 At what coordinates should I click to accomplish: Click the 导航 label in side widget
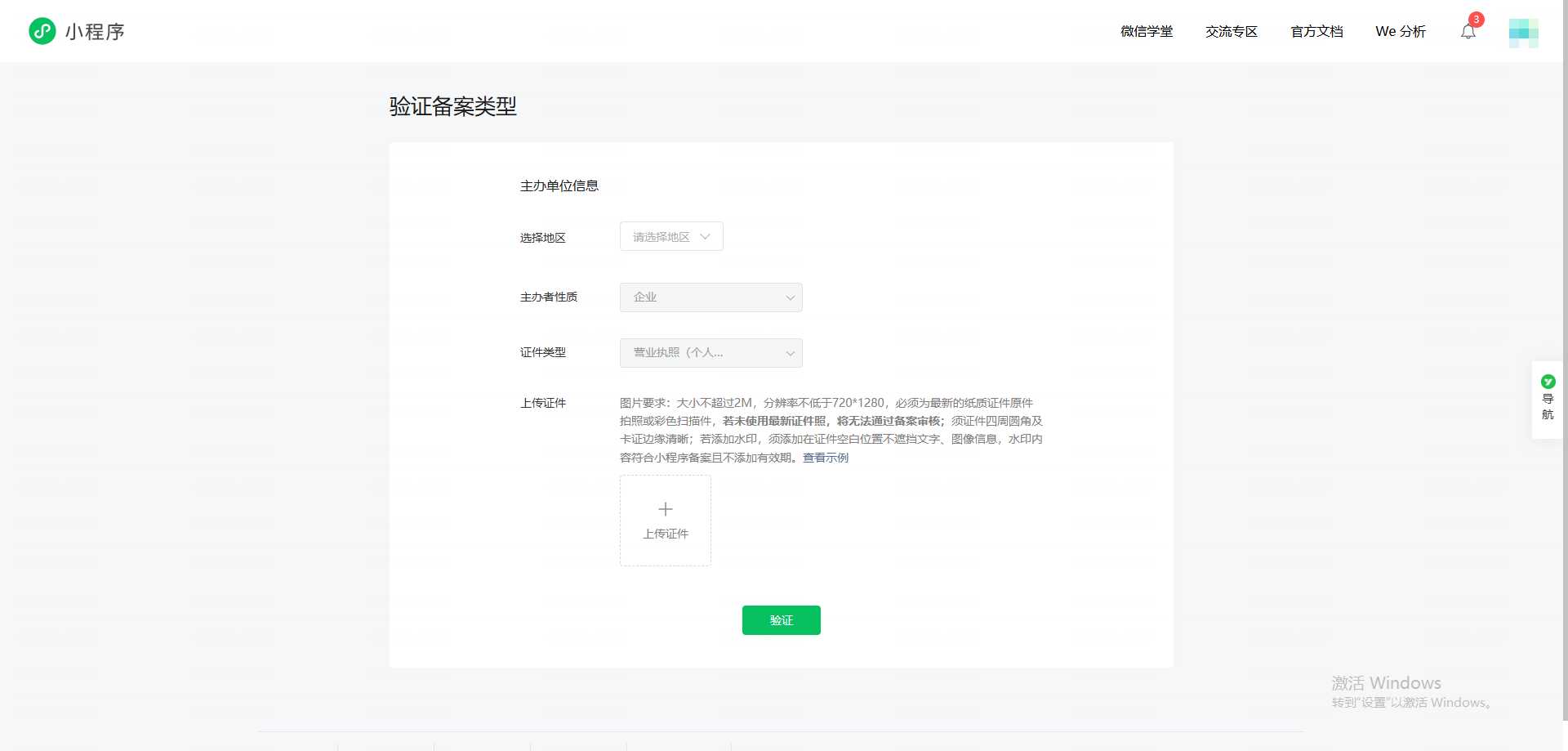click(x=1548, y=407)
